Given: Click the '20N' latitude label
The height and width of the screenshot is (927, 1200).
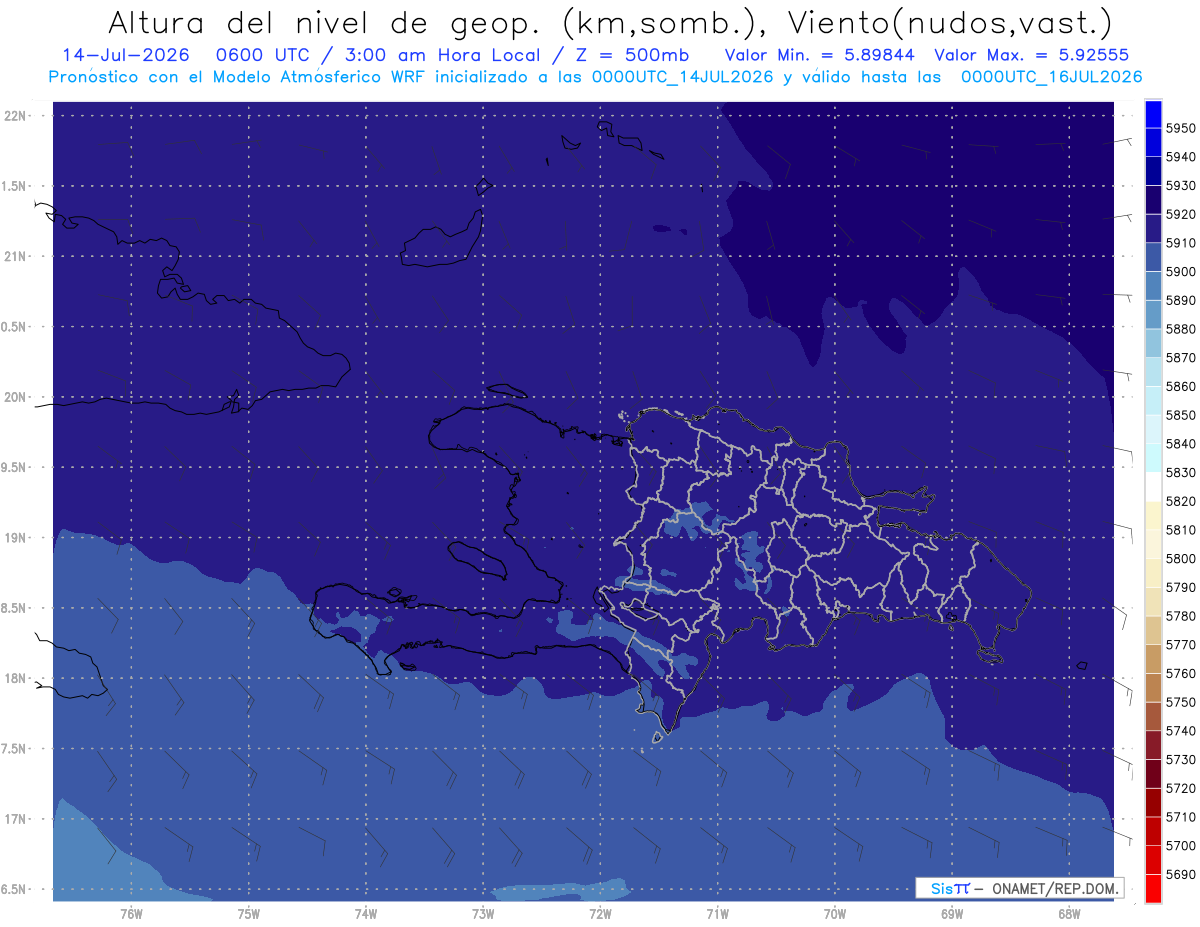Looking at the screenshot, I should [x=16, y=397].
